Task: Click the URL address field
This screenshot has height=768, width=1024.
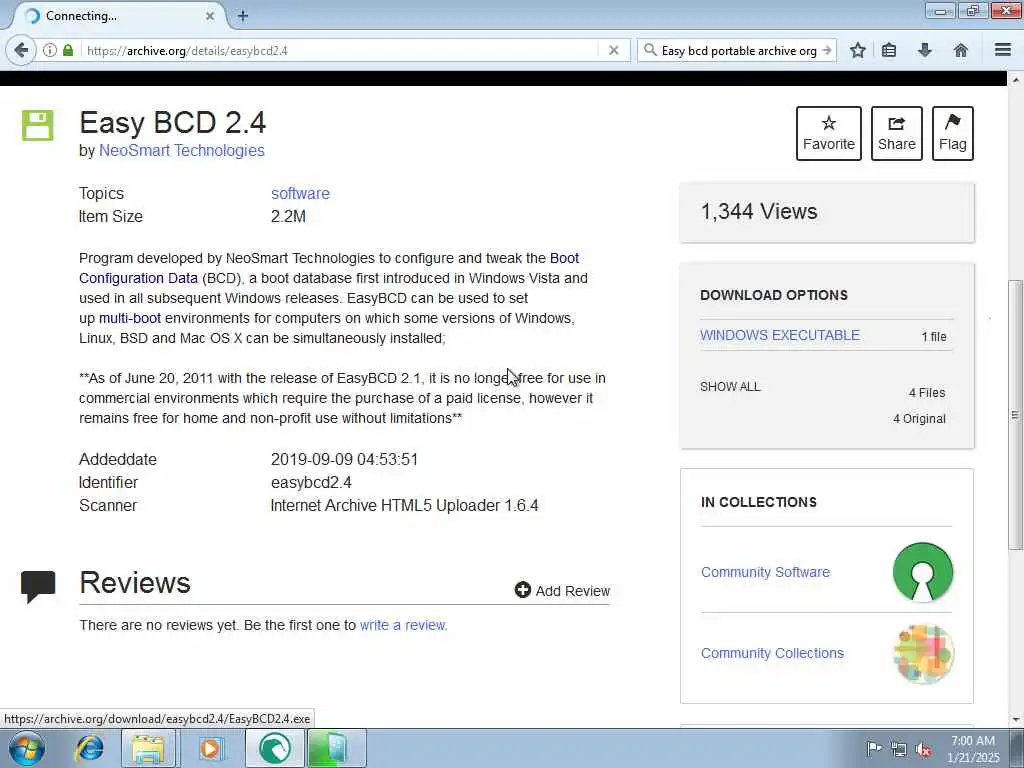Action: (340, 50)
